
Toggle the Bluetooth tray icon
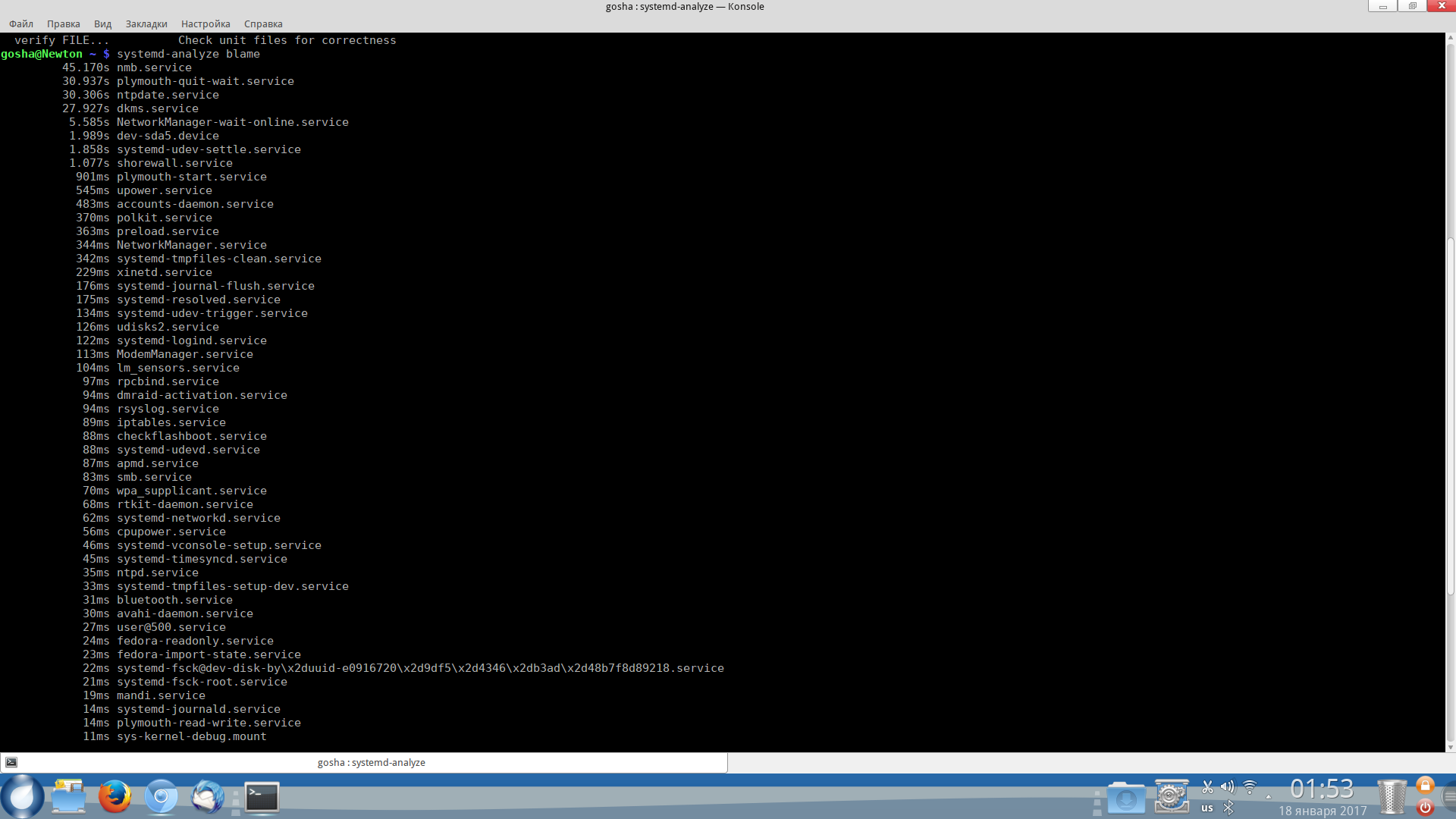point(1228,808)
